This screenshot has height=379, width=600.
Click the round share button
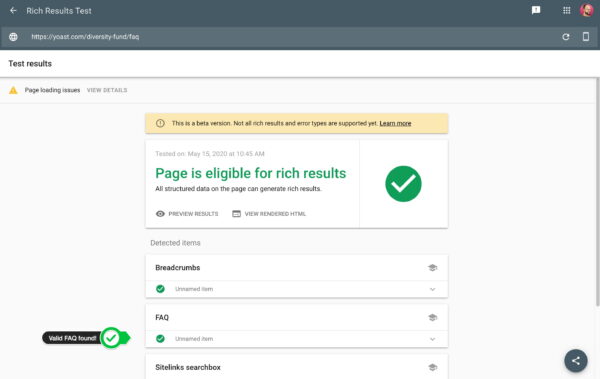click(576, 361)
